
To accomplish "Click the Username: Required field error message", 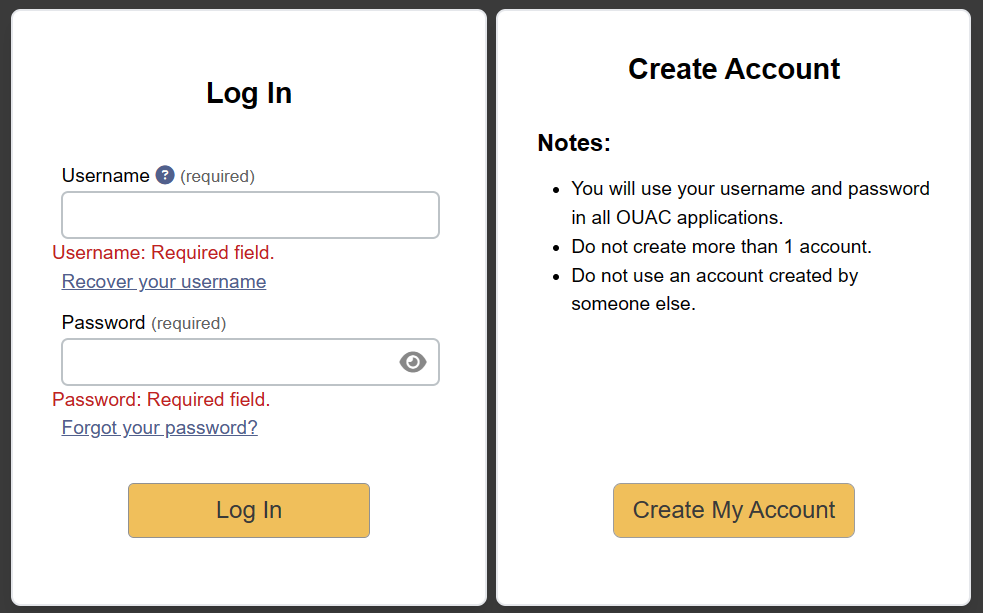I will coord(163,253).
